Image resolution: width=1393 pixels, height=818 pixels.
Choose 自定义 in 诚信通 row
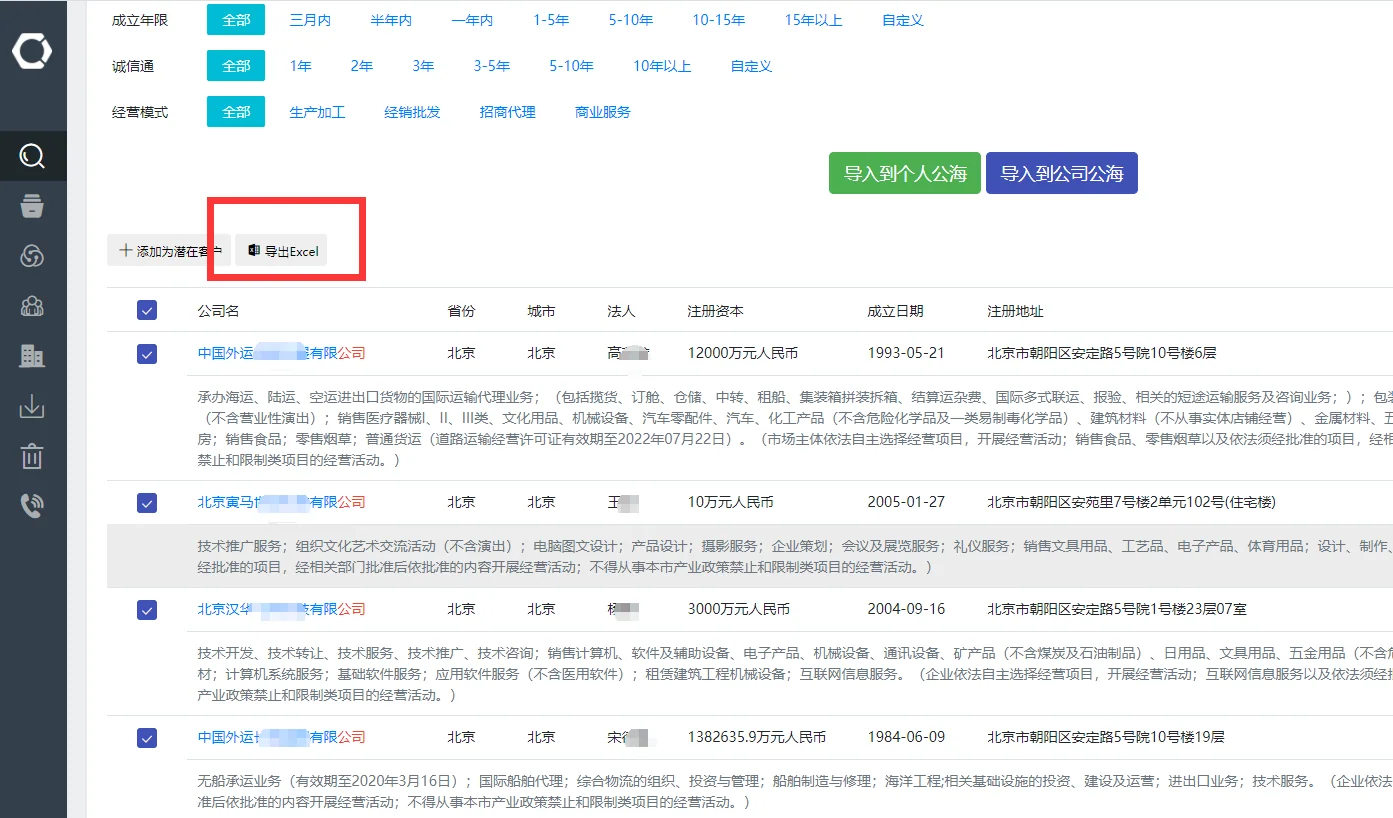click(x=751, y=66)
